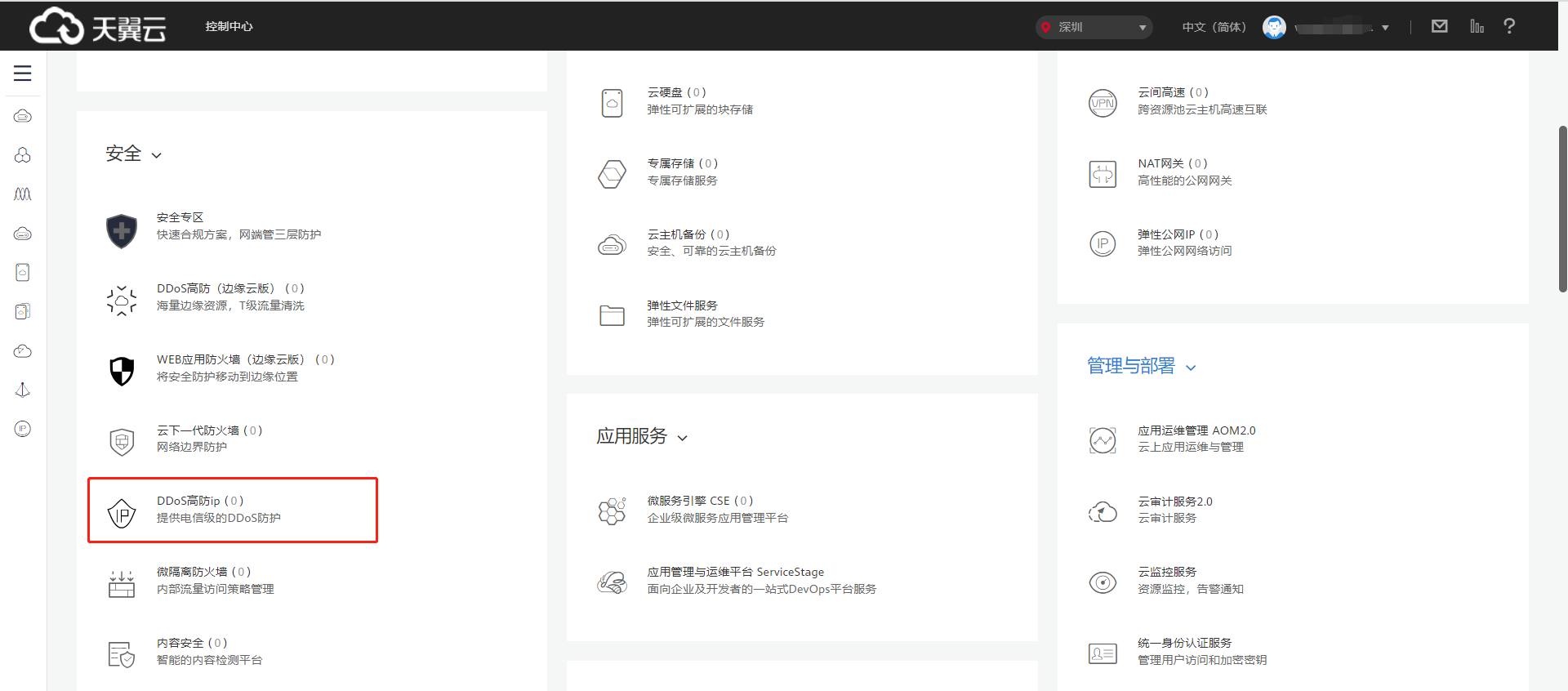Screen dimensions: 1568x691
Task: Click the VPN 云间高速 icon
Action: 1102,103
